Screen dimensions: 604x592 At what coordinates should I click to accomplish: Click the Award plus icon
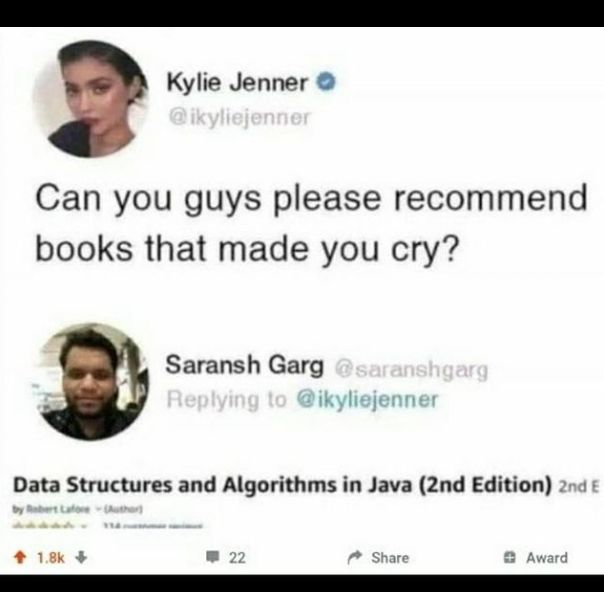pyautogui.click(x=510, y=557)
